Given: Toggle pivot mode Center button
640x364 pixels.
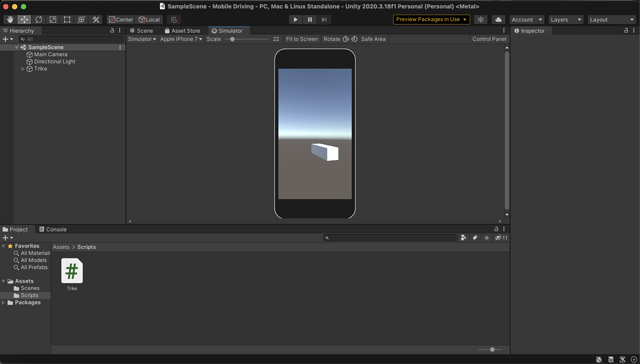Looking at the screenshot, I should point(121,20).
